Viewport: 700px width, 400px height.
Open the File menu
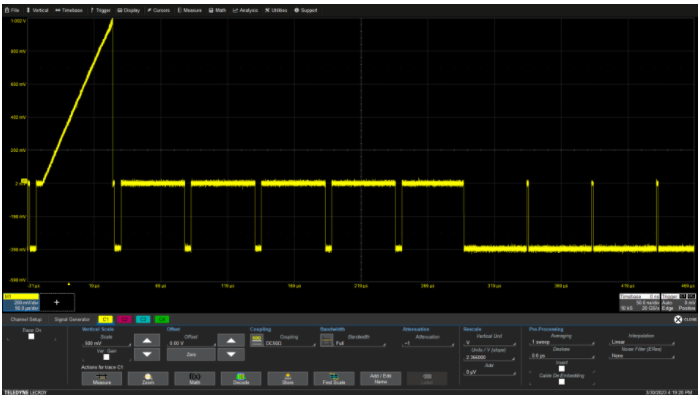[x=12, y=10]
